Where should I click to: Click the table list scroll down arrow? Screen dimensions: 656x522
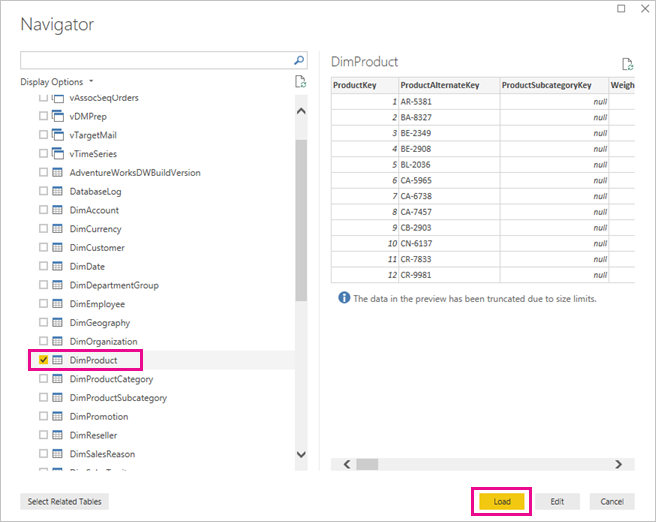click(x=301, y=454)
